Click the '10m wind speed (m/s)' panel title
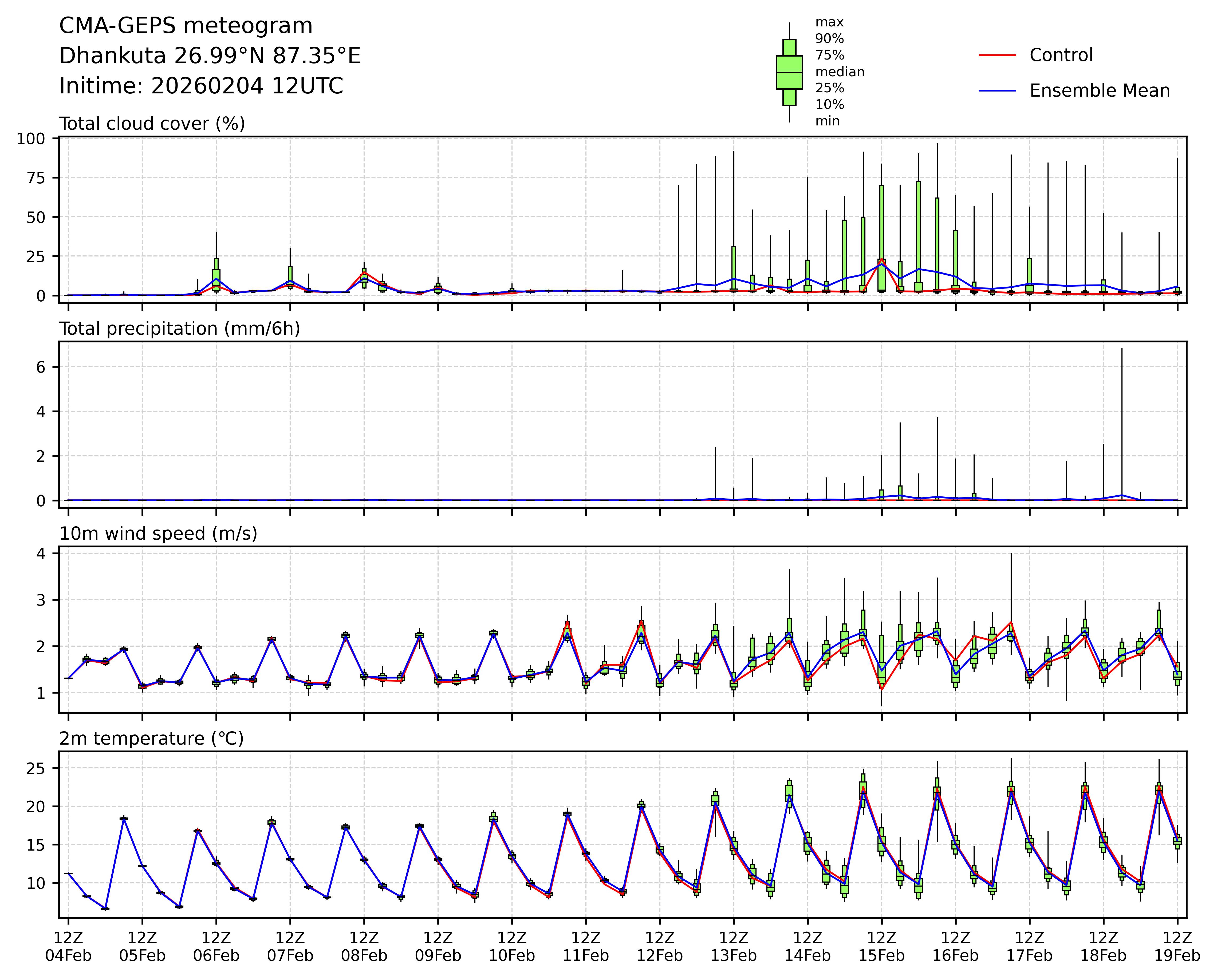Screen dimensions: 1217x980 click(158, 534)
